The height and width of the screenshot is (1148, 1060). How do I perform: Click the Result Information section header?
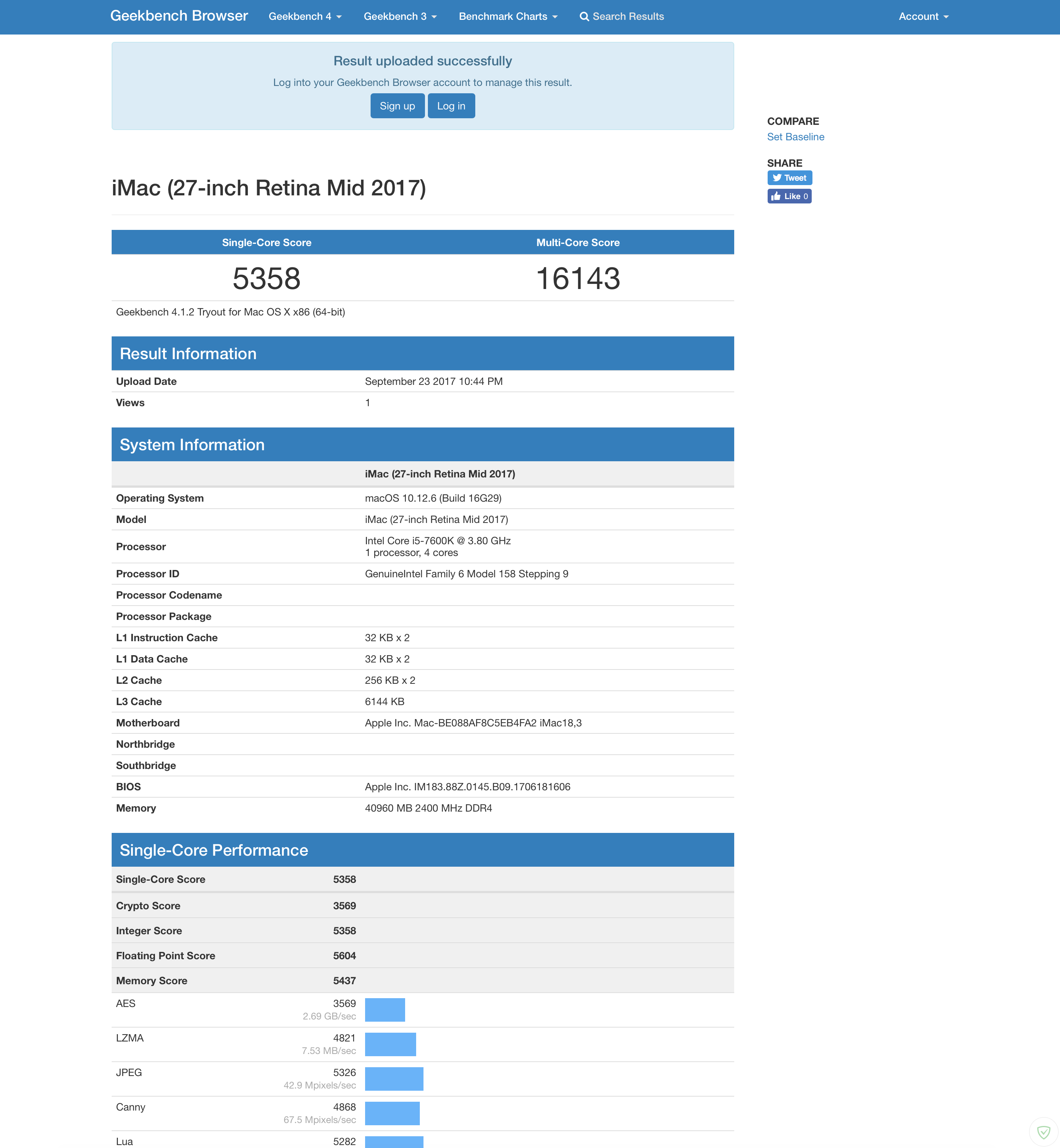(x=423, y=353)
